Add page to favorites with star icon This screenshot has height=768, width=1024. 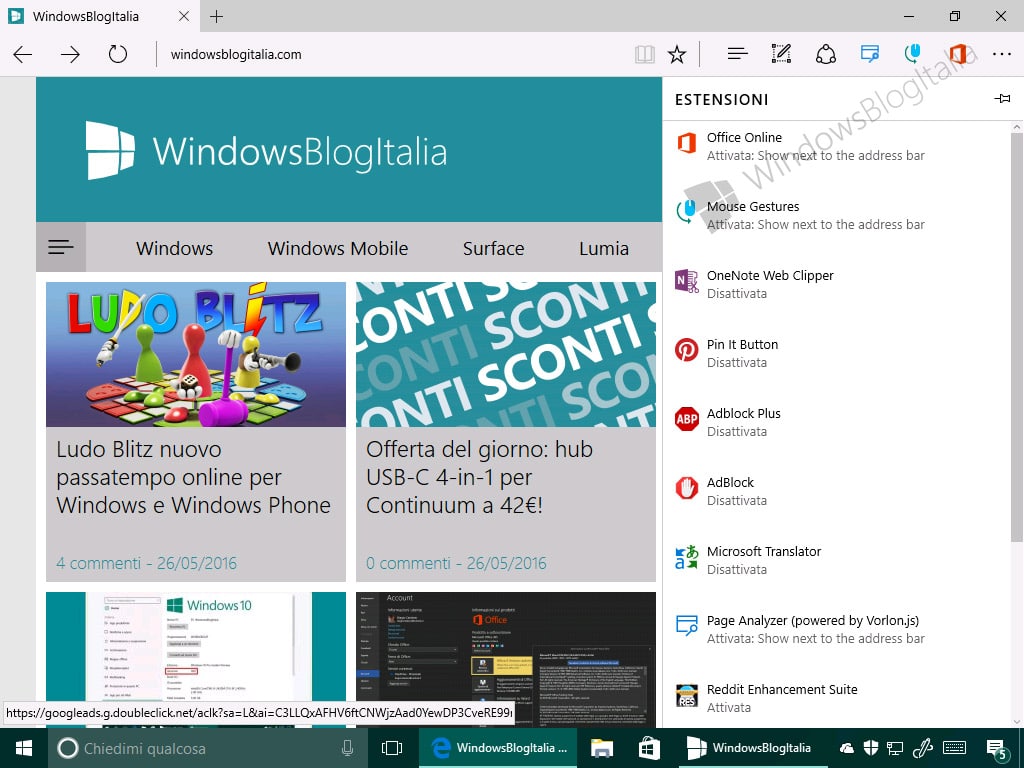[x=677, y=54]
